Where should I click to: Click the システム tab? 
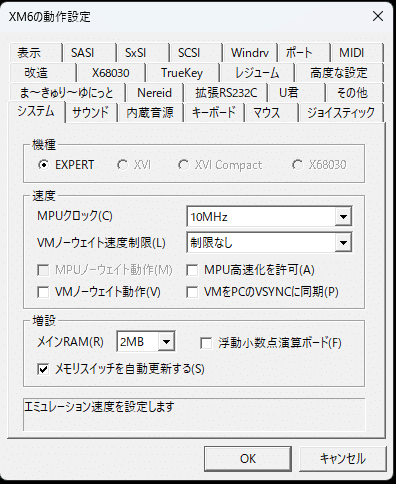[x=36, y=111]
